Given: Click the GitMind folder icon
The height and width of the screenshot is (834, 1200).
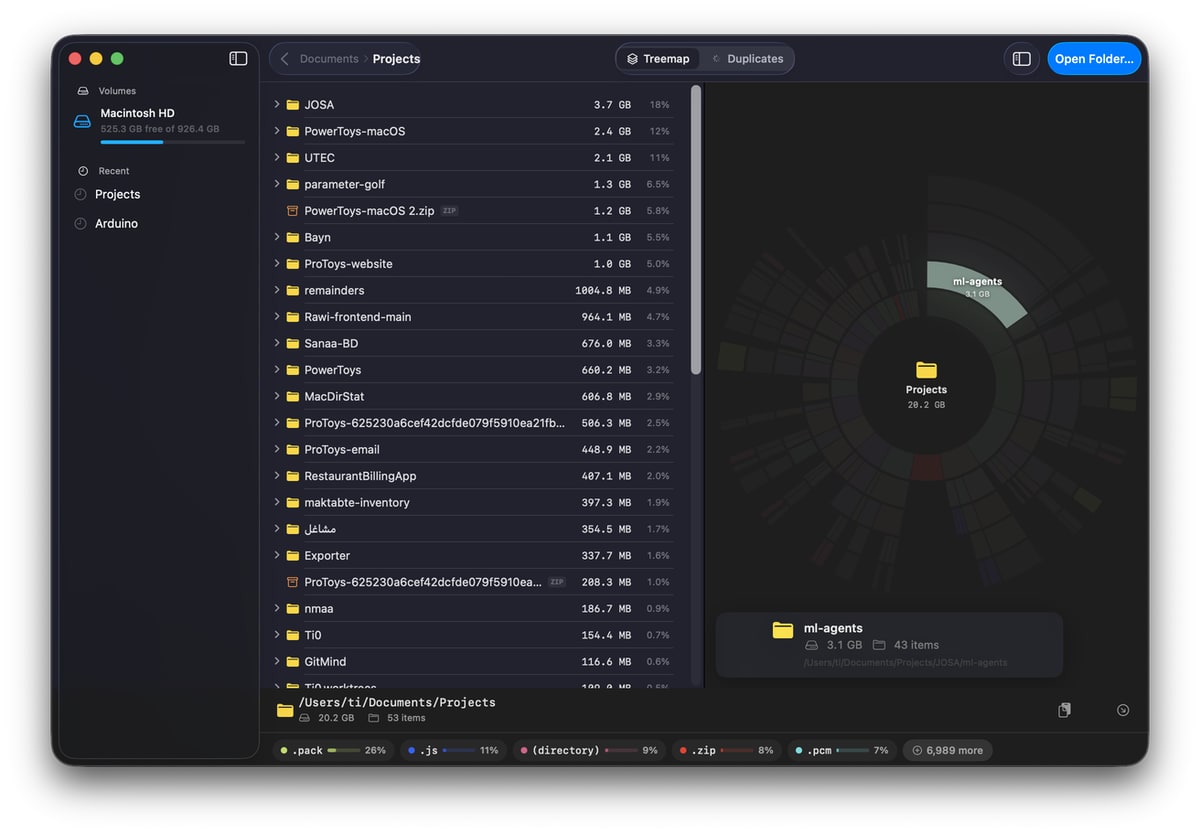Looking at the screenshot, I should tap(293, 662).
